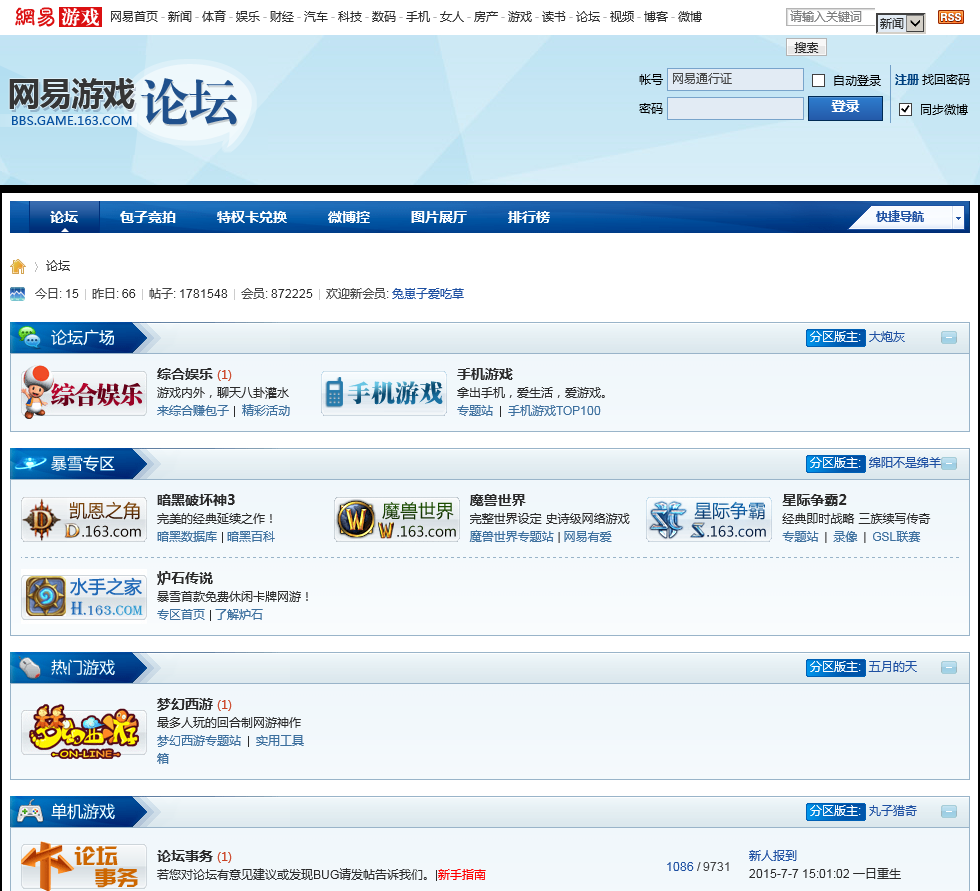Open the 网易有爱 link
Image resolution: width=980 pixels, height=891 pixels.
[x=588, y=537]
